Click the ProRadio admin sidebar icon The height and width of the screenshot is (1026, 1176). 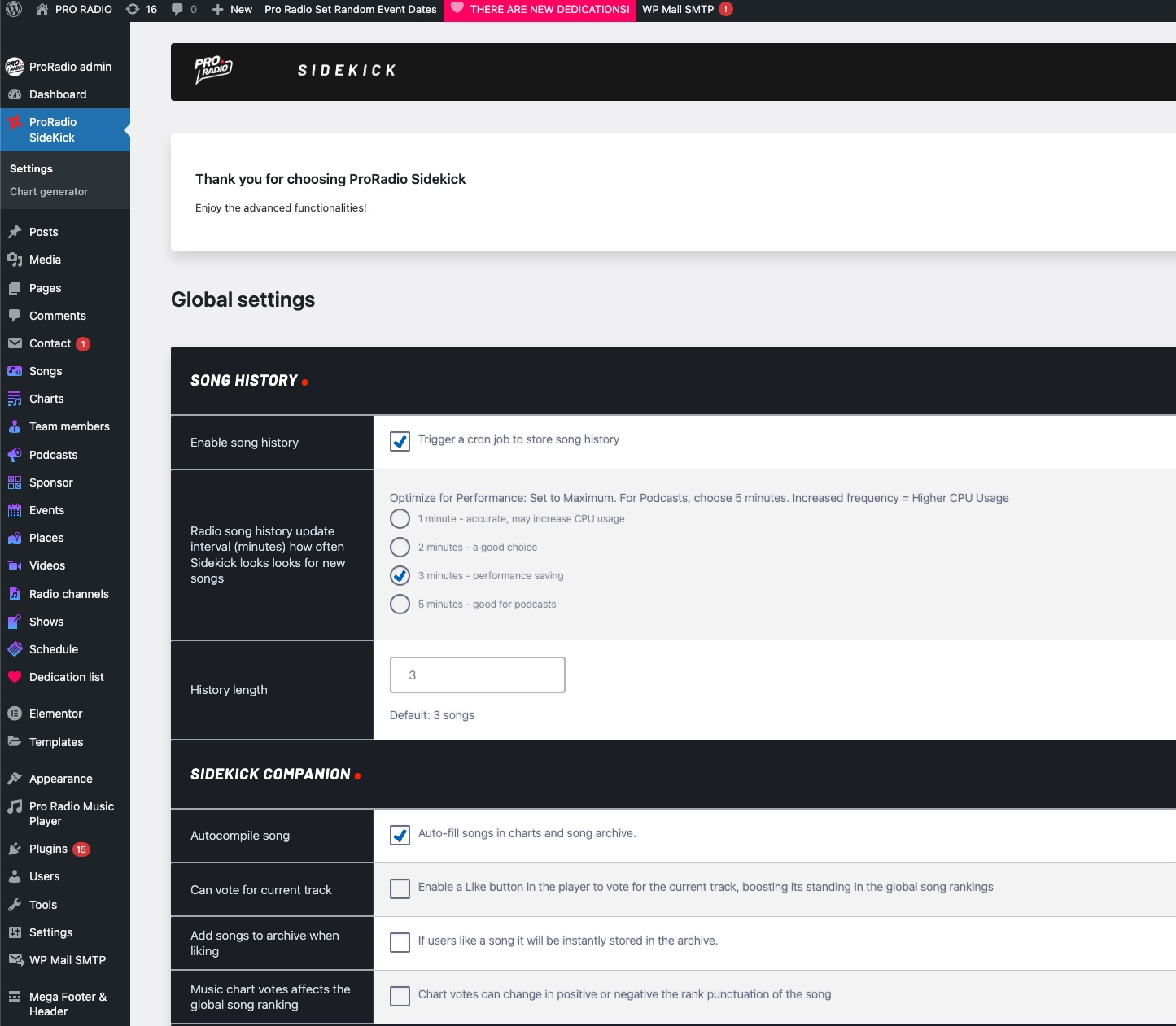[x=15, y=67]
